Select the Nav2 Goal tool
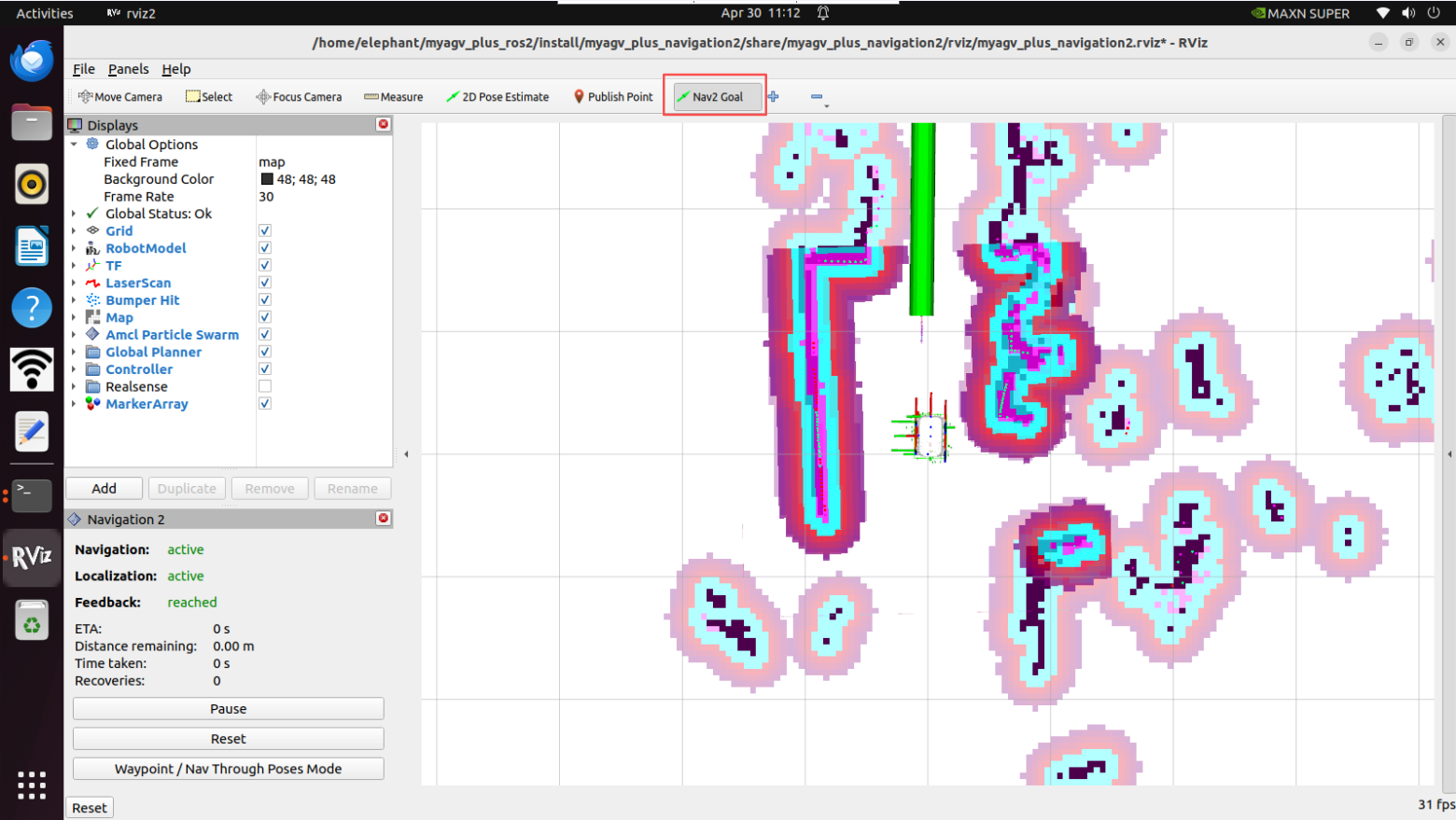 710,97
